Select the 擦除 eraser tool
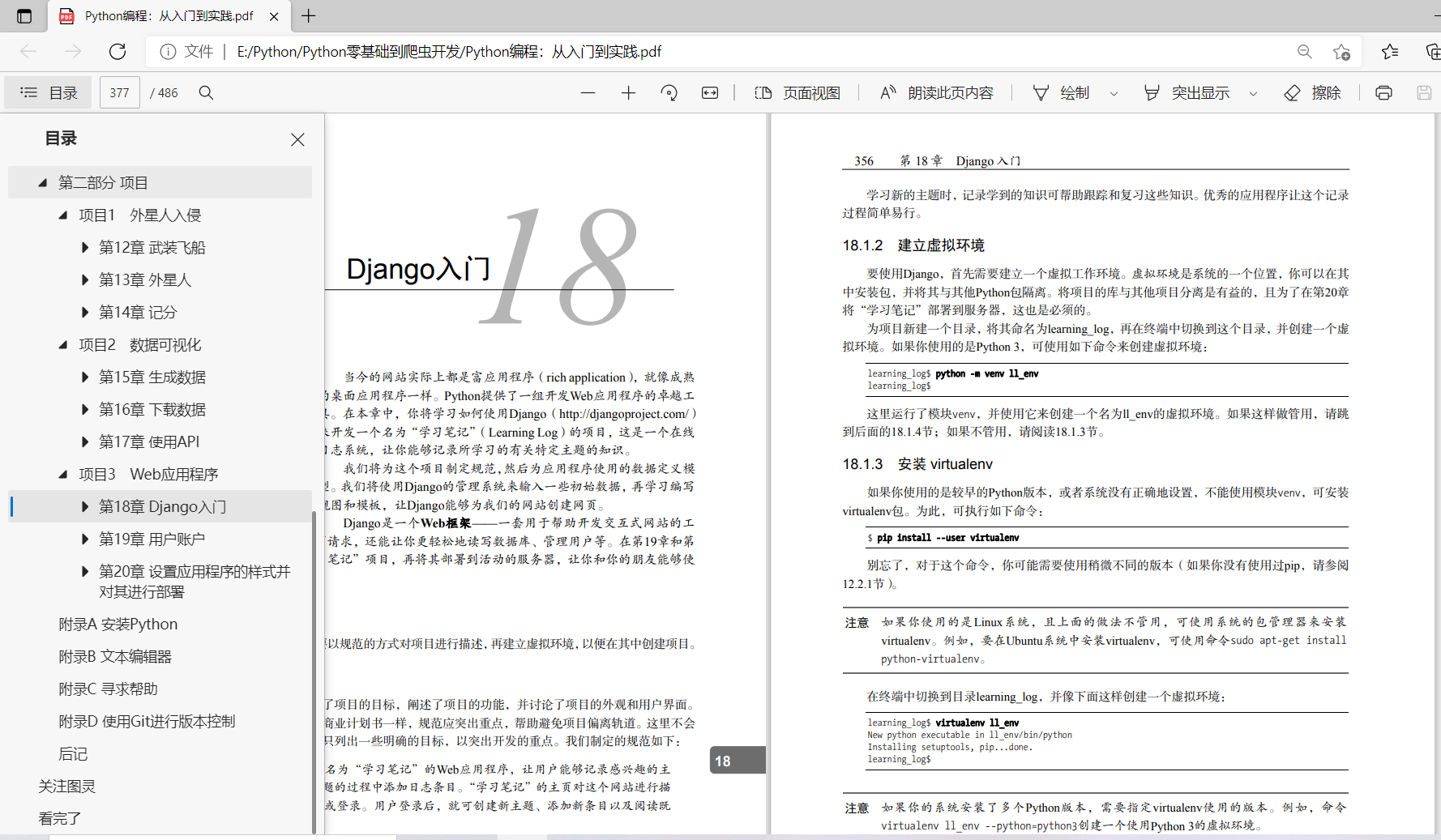This screenshot has width=1441, height=840. [1313, 93]
